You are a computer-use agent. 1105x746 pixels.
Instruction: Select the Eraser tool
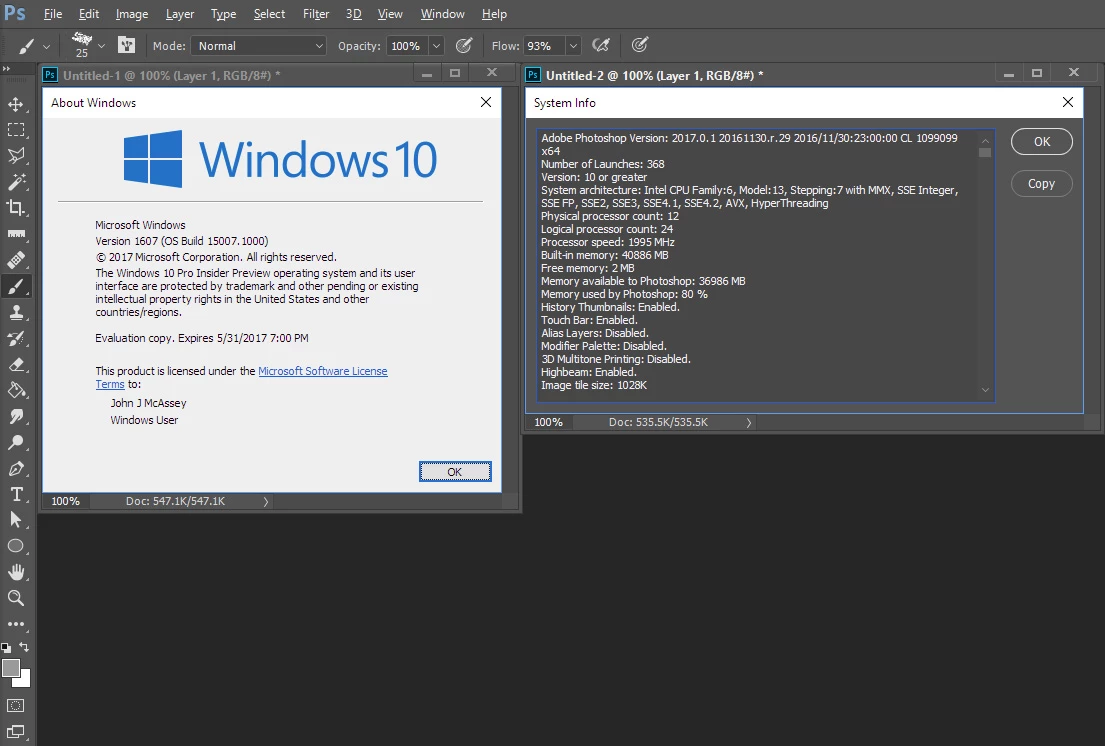pos(16,364)
